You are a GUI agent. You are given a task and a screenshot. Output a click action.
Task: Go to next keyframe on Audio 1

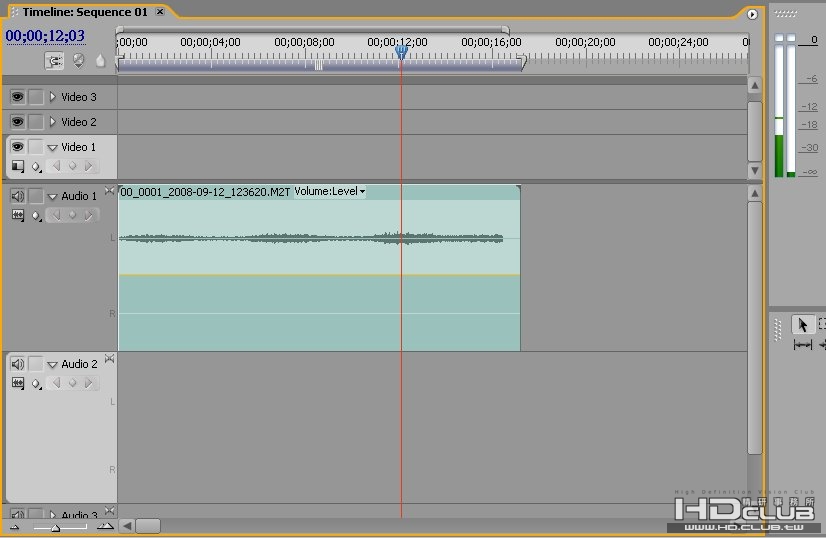88,215
